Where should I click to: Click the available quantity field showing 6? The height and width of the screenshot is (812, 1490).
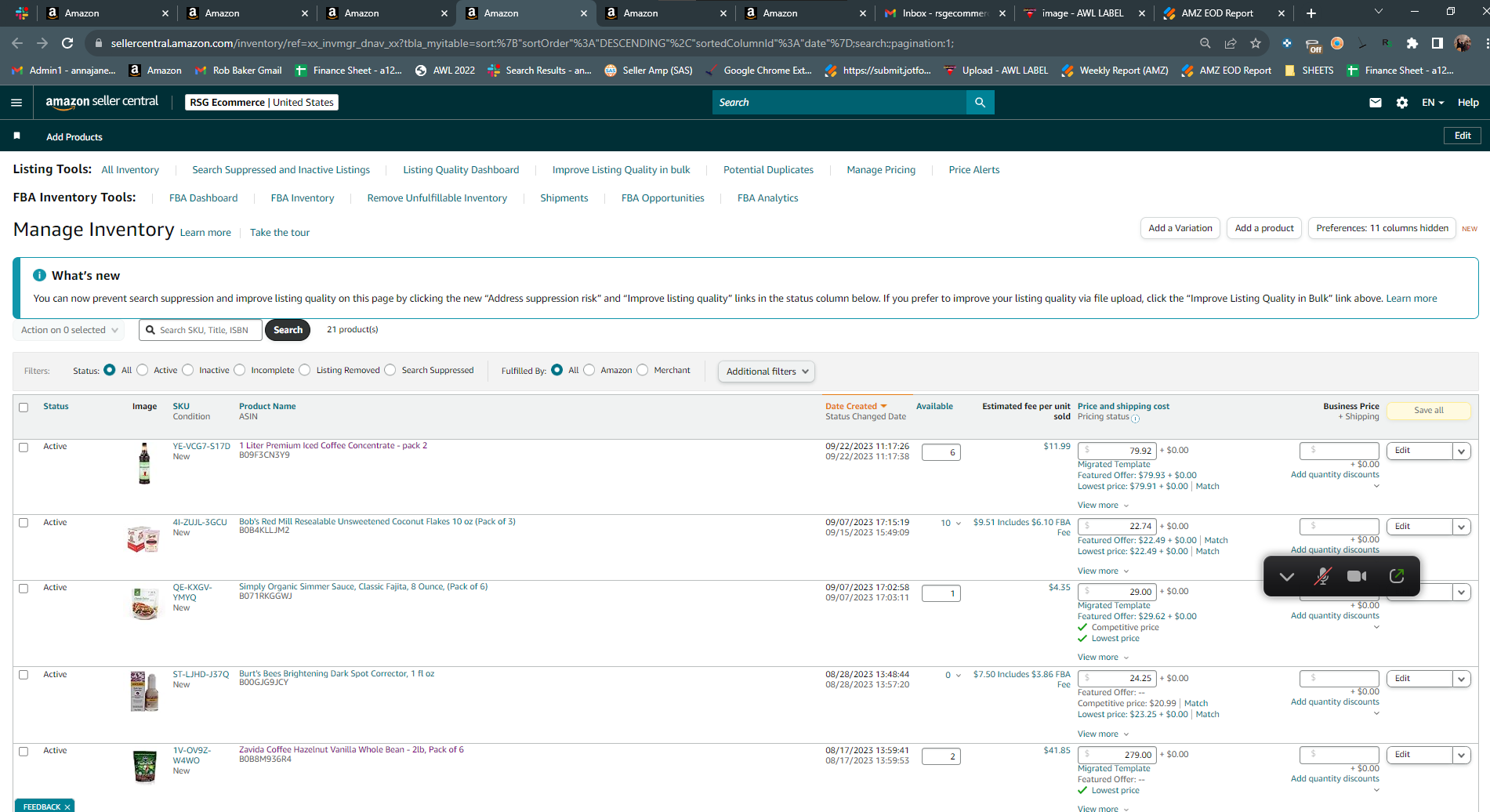tap(941, 452)
